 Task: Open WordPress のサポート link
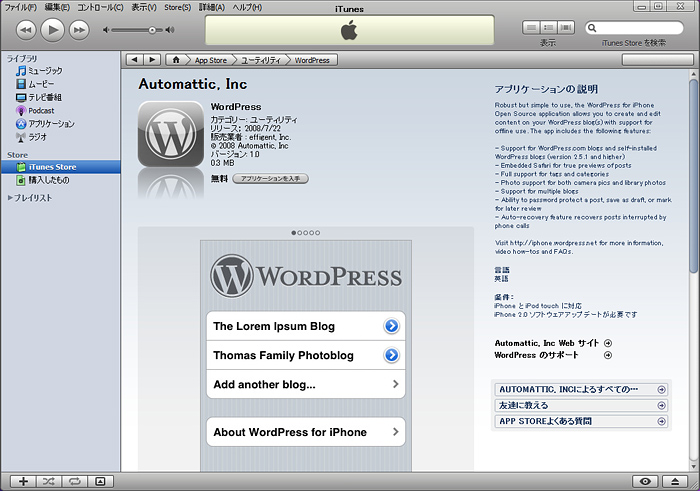pos(536,355)
